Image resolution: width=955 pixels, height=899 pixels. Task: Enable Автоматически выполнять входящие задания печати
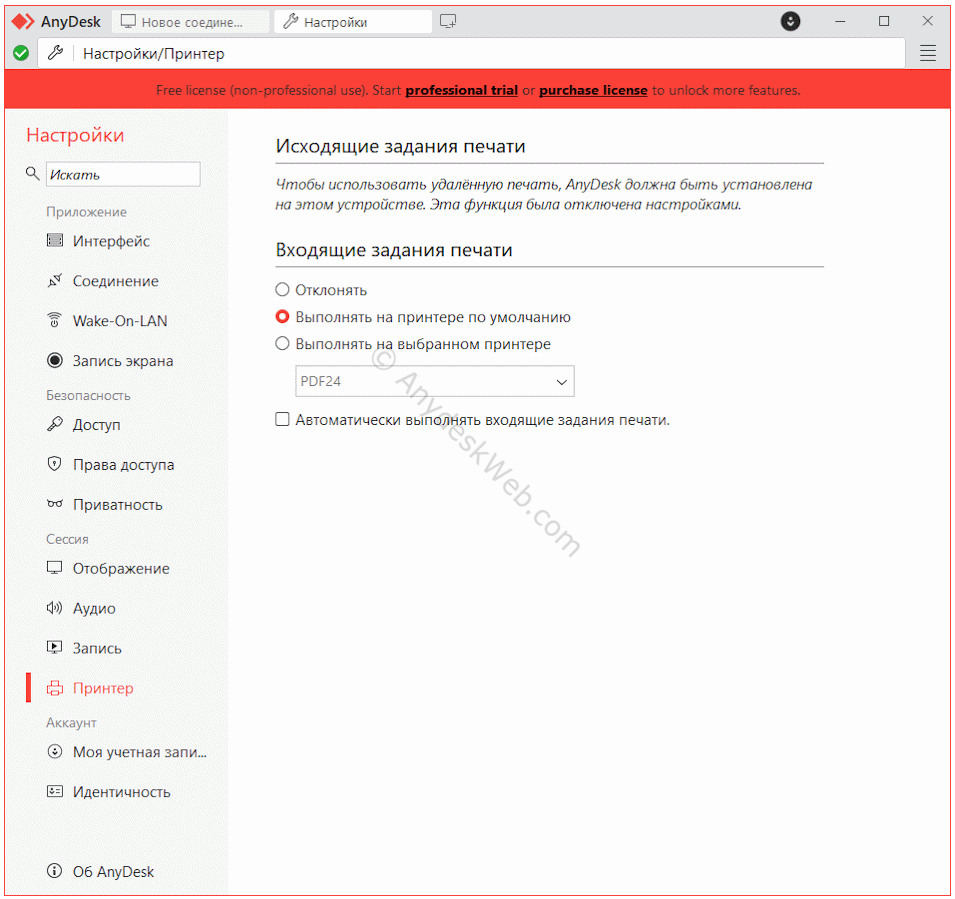coord(282,419)
